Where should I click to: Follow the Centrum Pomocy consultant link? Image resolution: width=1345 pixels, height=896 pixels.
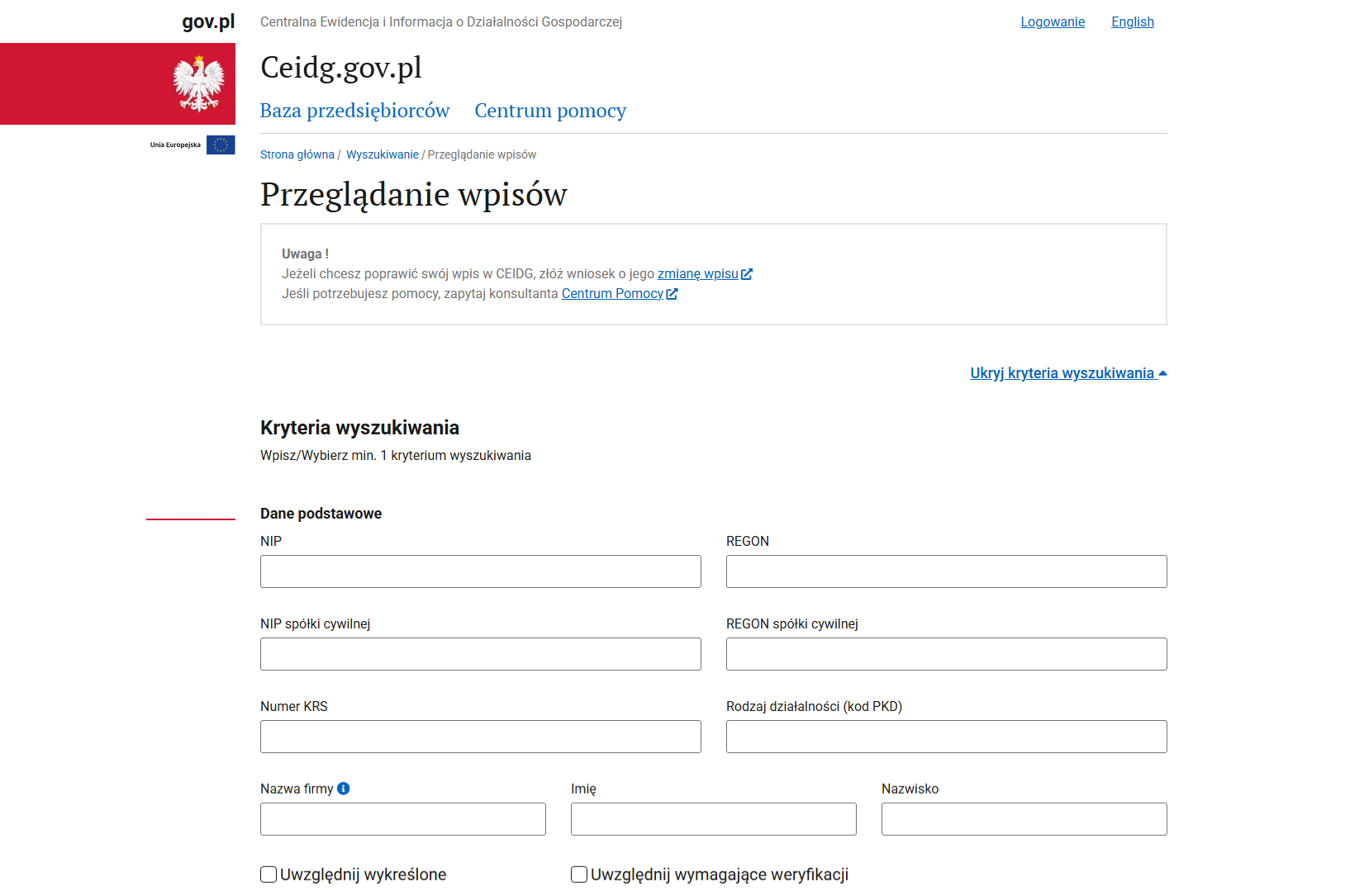click(612, 294)
